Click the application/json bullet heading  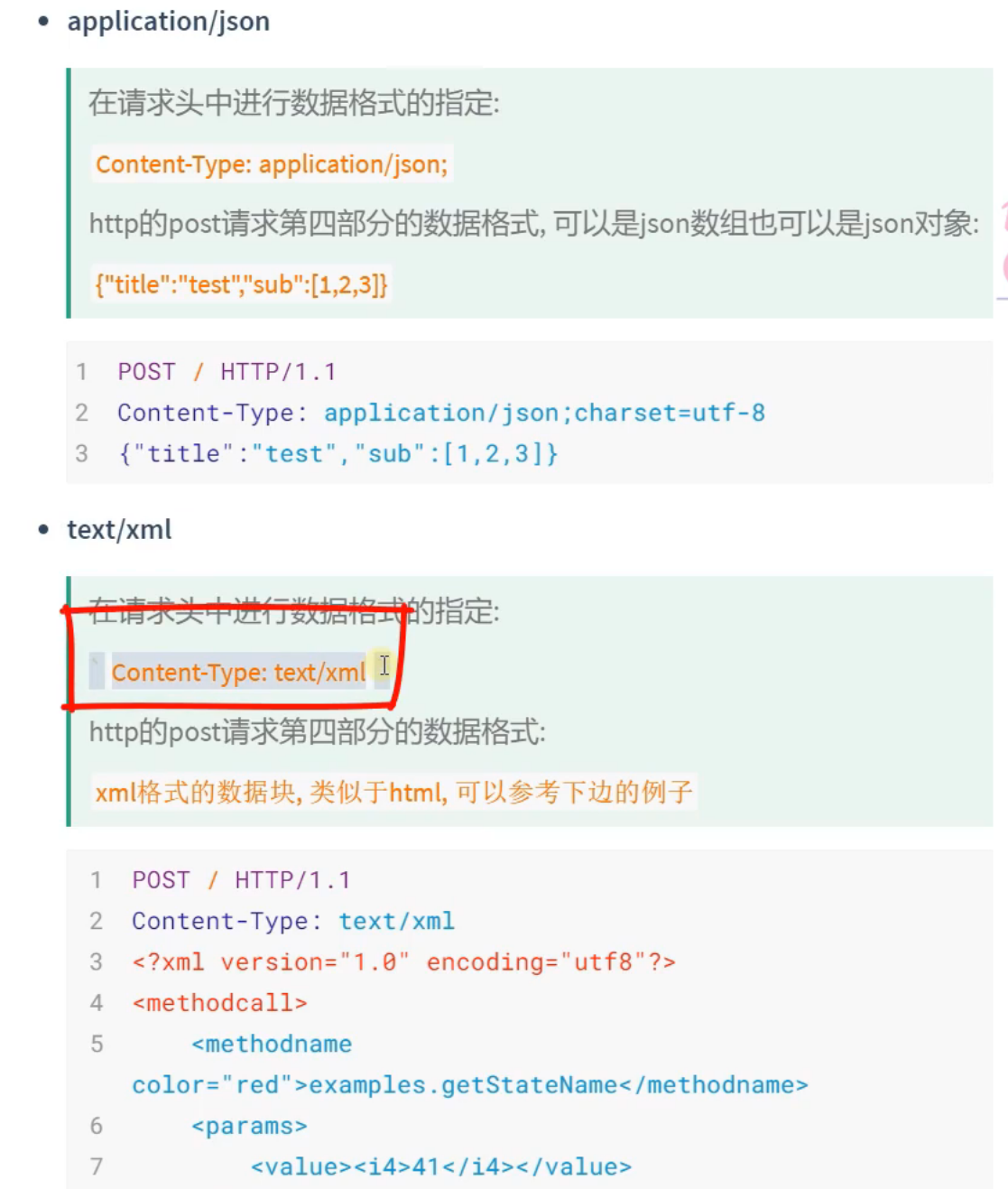pyautogui.click(x=168, y=21)
